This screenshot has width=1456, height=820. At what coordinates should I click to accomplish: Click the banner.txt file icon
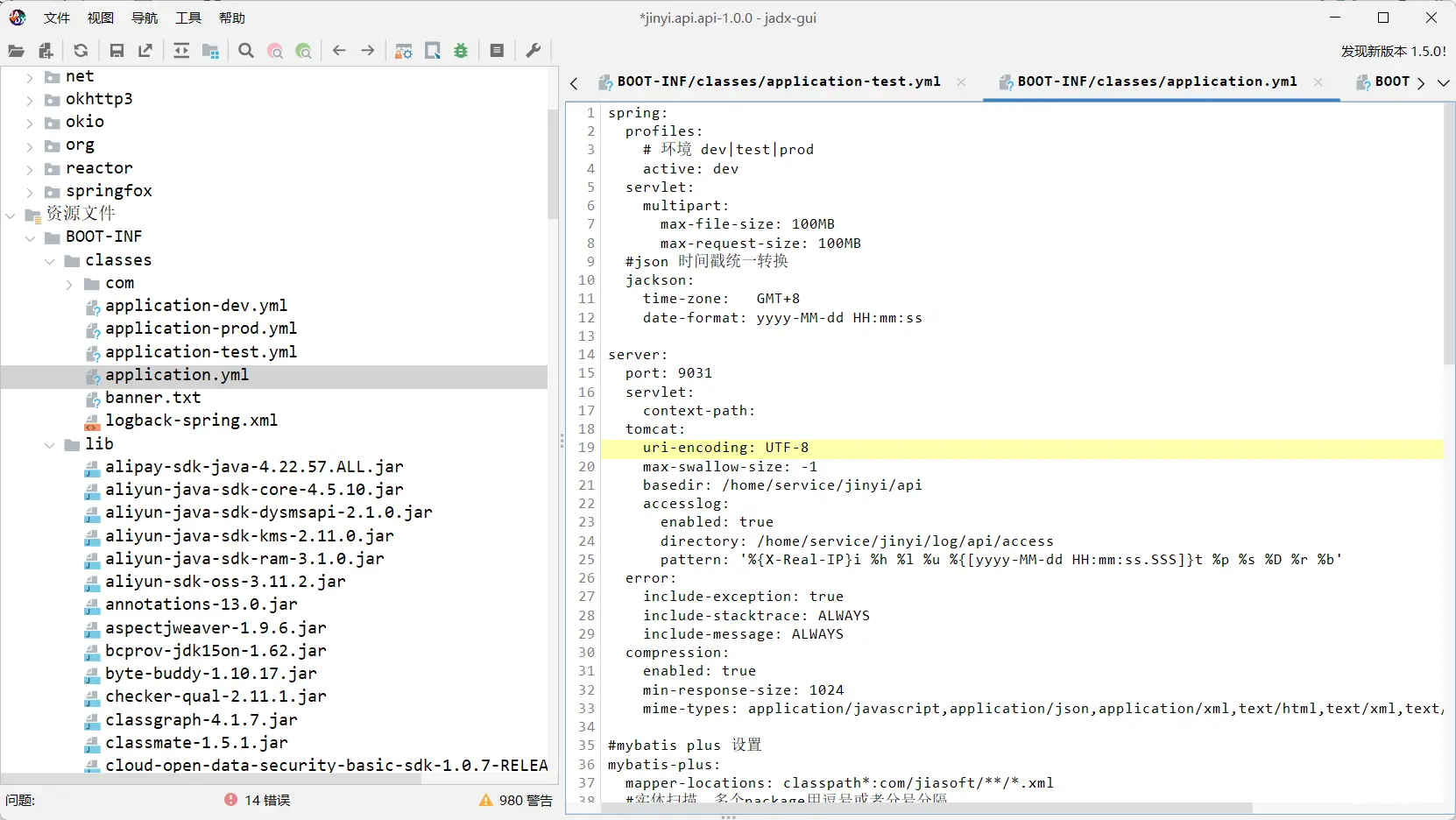click(x=92, y=399)
